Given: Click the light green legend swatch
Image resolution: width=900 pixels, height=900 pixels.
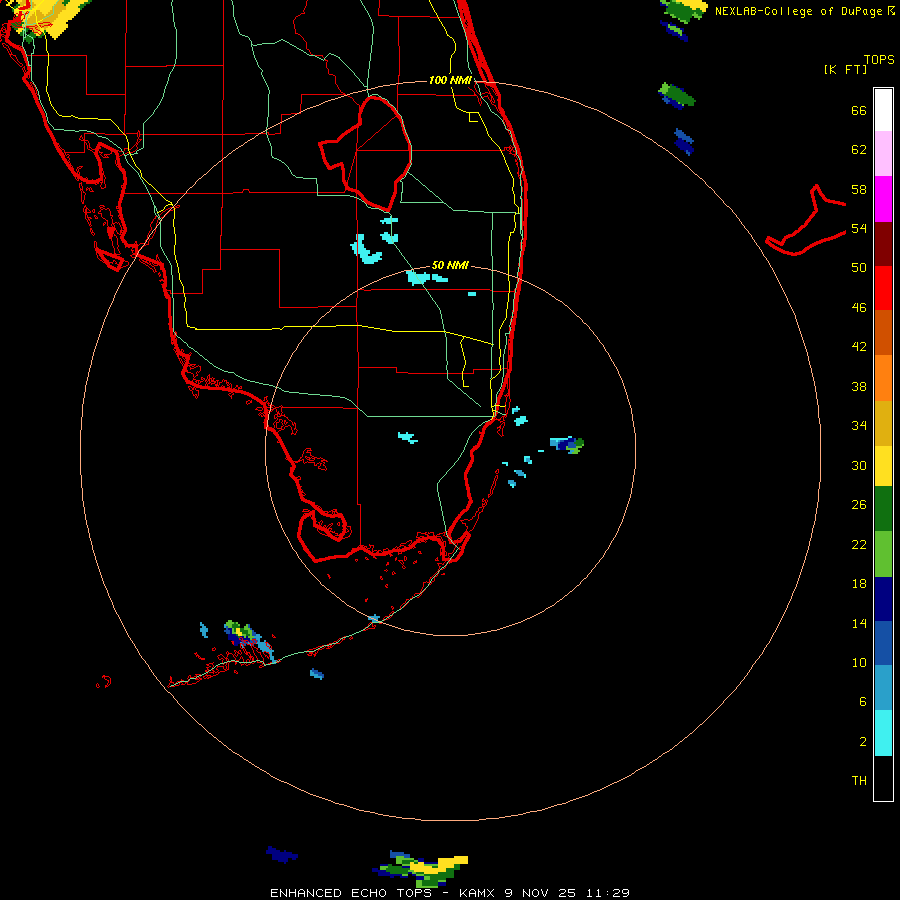Looking at the screenshot, I should pyautogui.click(x=883, y=554).
